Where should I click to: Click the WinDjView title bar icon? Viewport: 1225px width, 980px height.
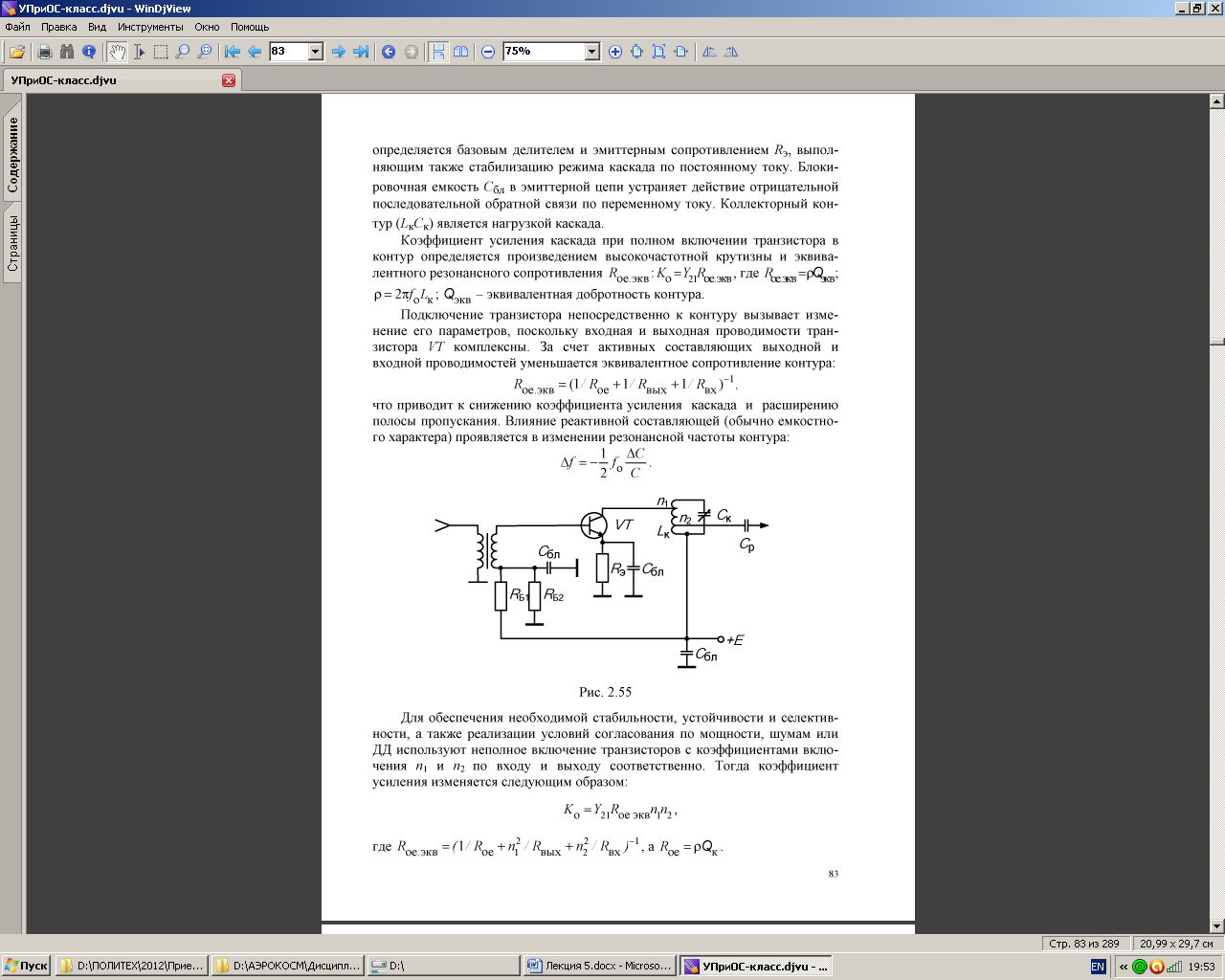click(10, 9)
